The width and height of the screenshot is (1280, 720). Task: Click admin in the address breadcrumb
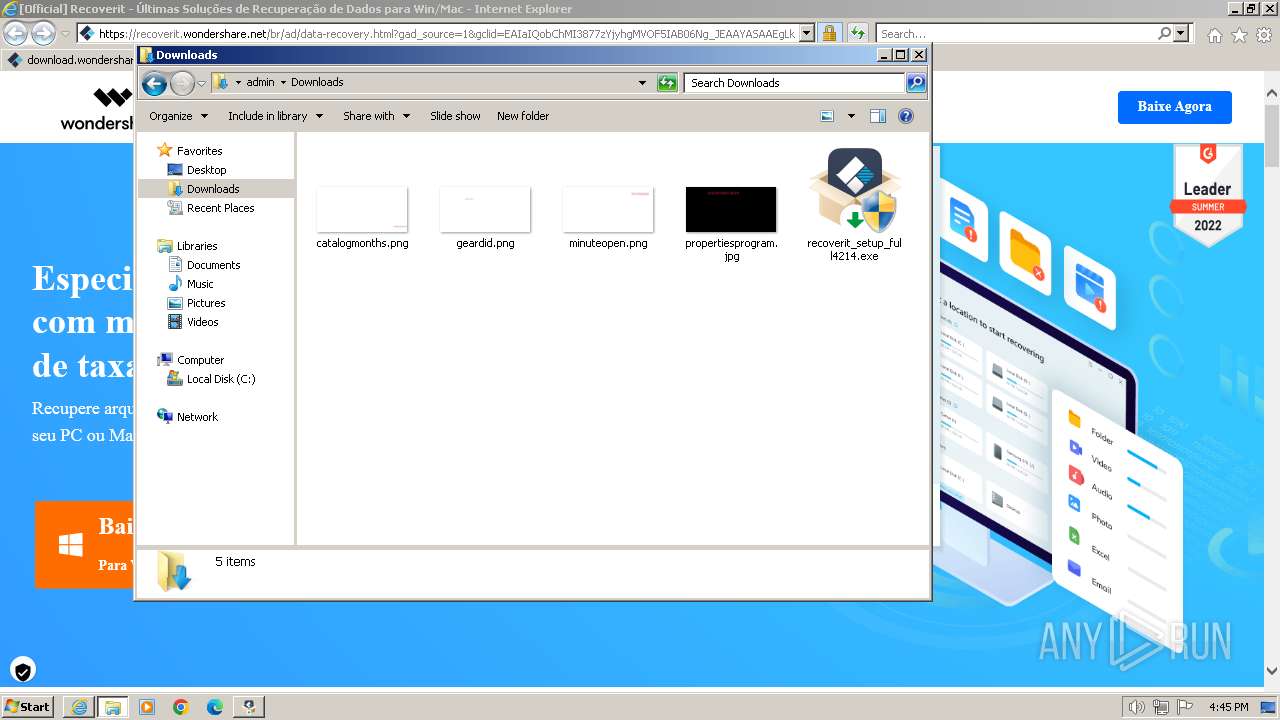click(260, 83)
